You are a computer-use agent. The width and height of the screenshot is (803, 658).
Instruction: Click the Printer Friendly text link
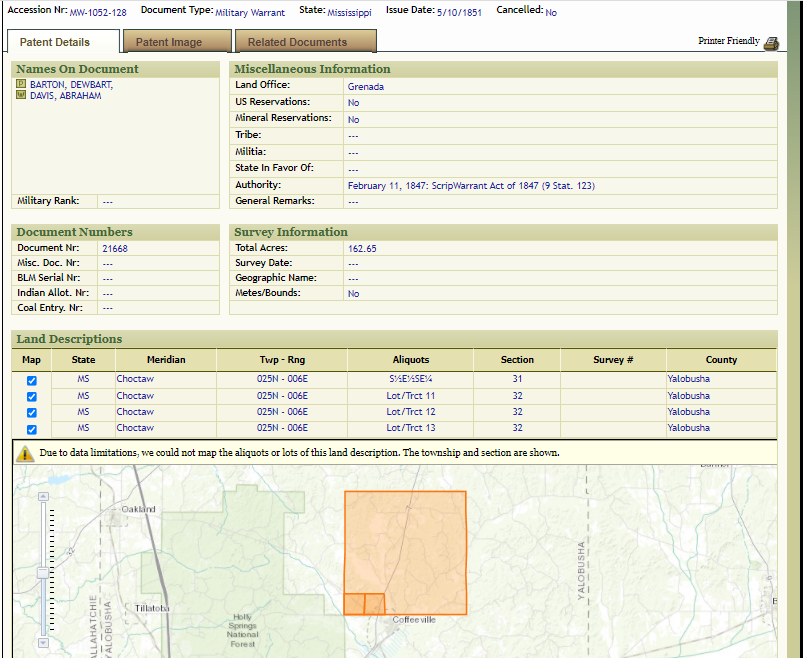click(728, 42)
